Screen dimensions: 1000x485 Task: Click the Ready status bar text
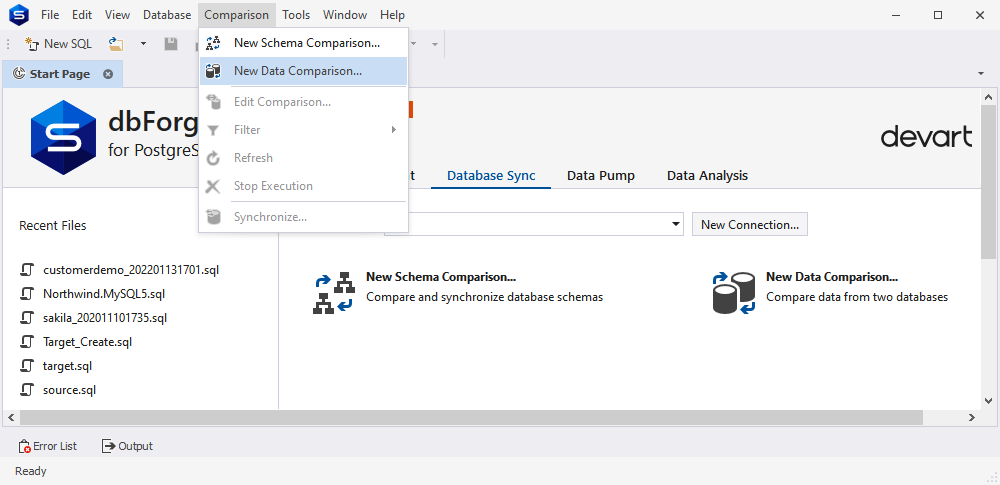(x=31, y=472)
